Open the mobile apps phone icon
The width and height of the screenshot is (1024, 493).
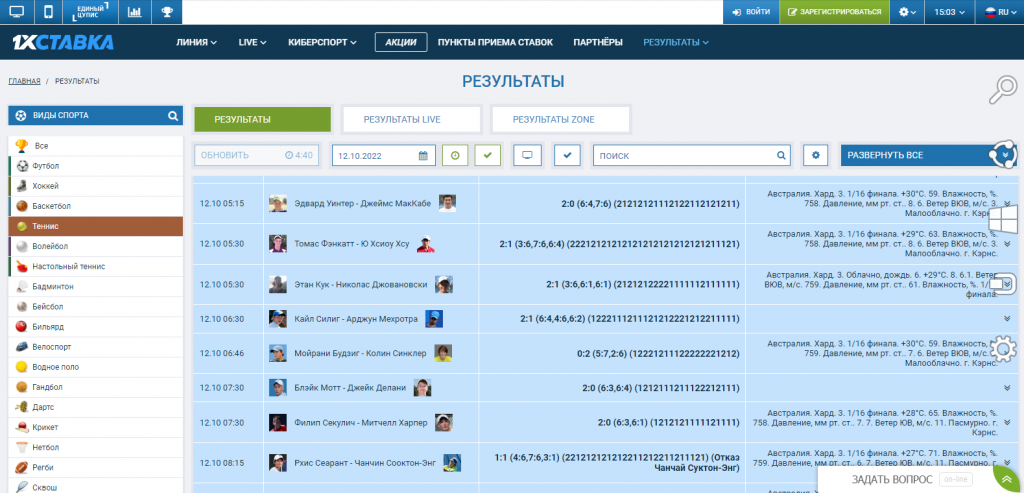click(x=48, y=12)
